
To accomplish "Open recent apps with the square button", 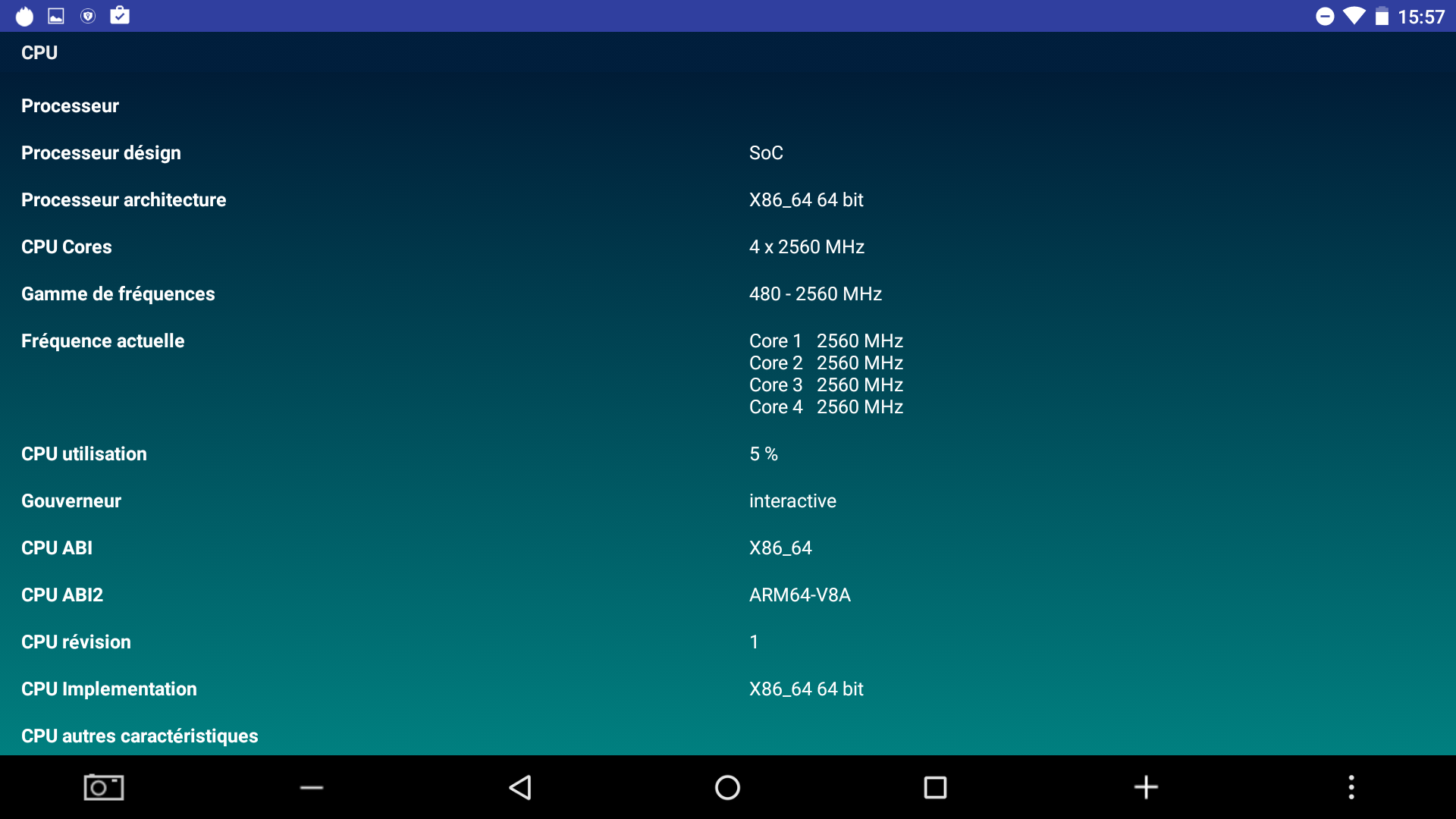I will (x=935, y=787).
